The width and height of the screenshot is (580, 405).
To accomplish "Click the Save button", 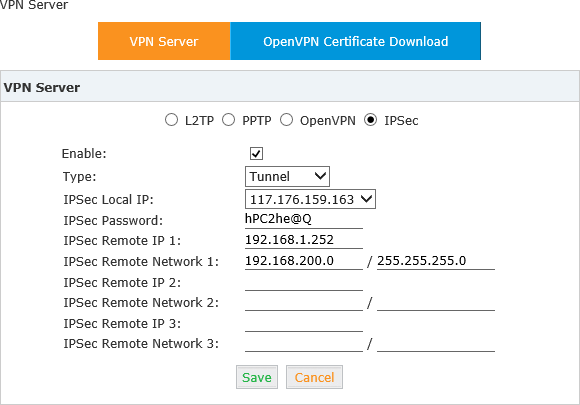I will (257, 377).
